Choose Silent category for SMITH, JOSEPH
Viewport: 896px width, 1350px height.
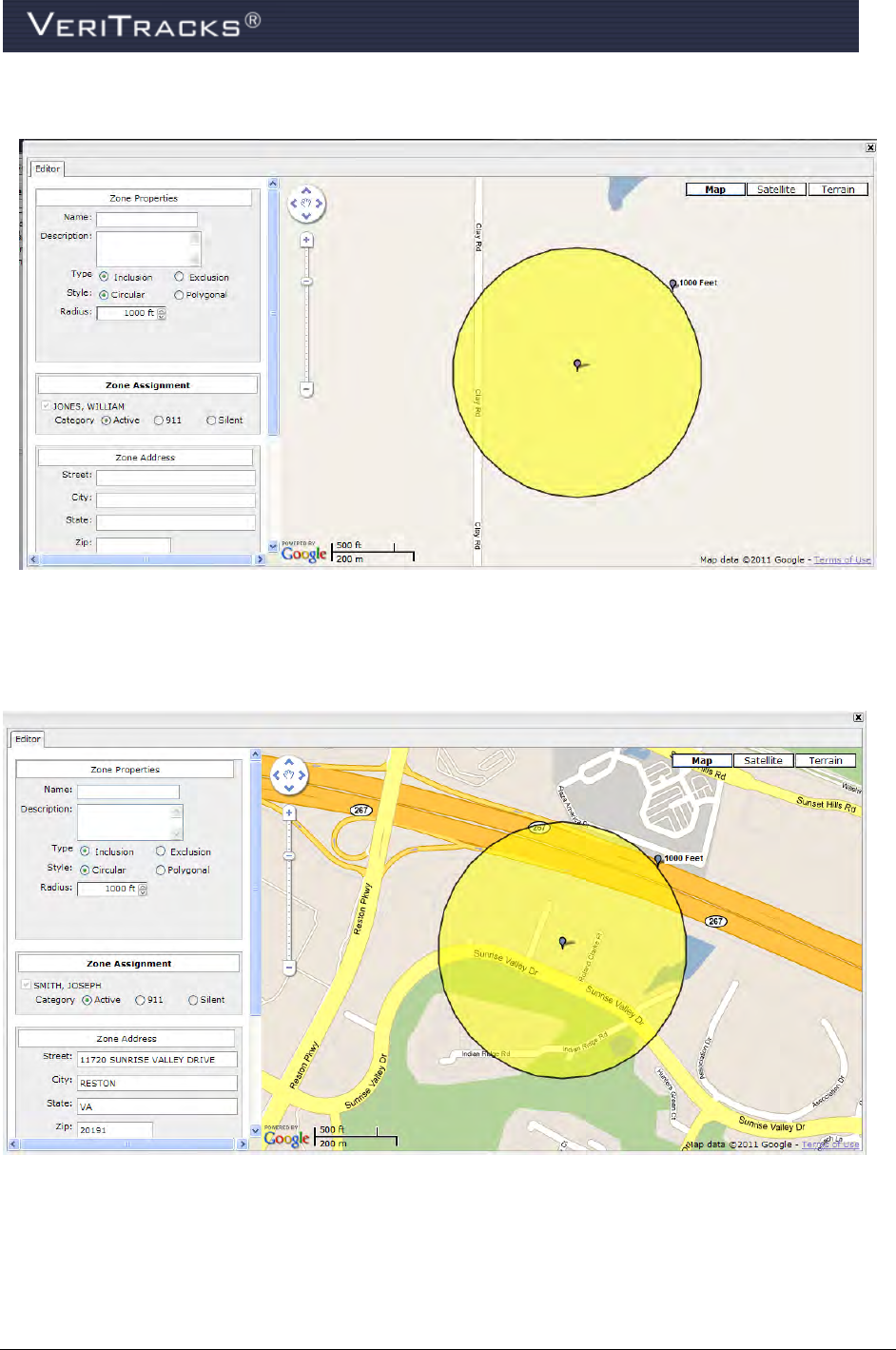point(193,1000)
